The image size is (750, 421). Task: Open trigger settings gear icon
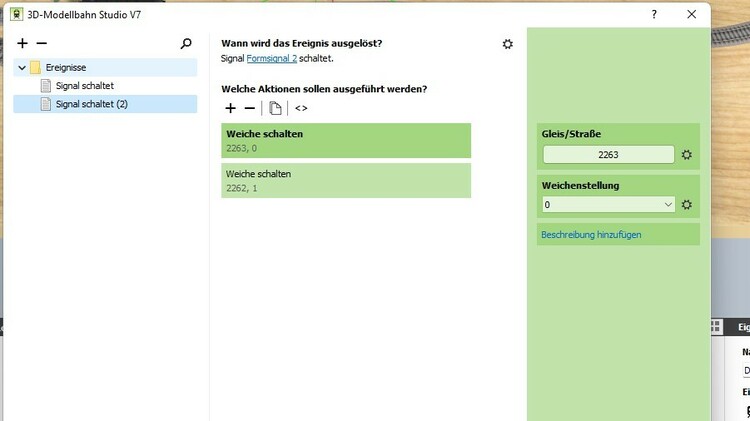pyautogui.click(x=507, y=44)
